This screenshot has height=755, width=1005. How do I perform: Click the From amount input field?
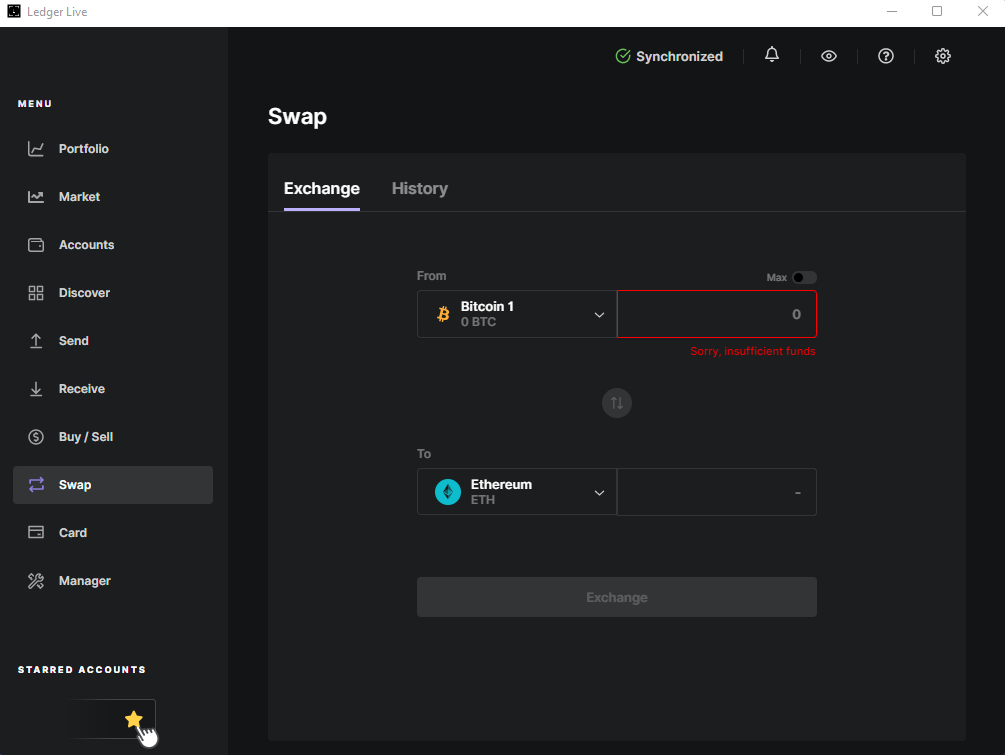(x=716, y=314)
